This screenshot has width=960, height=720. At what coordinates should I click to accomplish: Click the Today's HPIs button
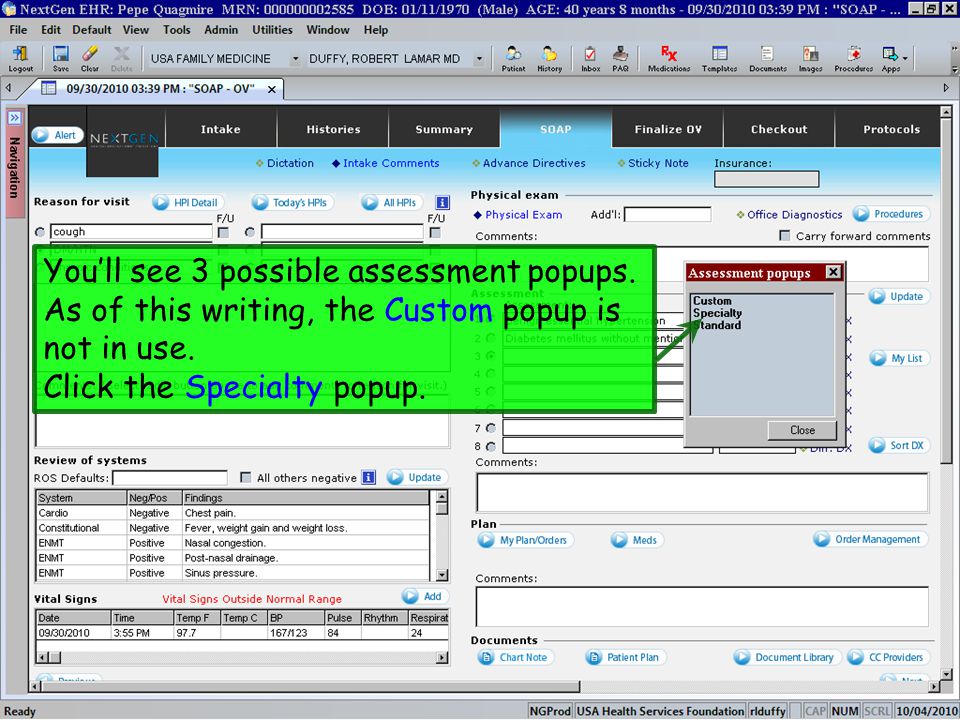(291, 203)
